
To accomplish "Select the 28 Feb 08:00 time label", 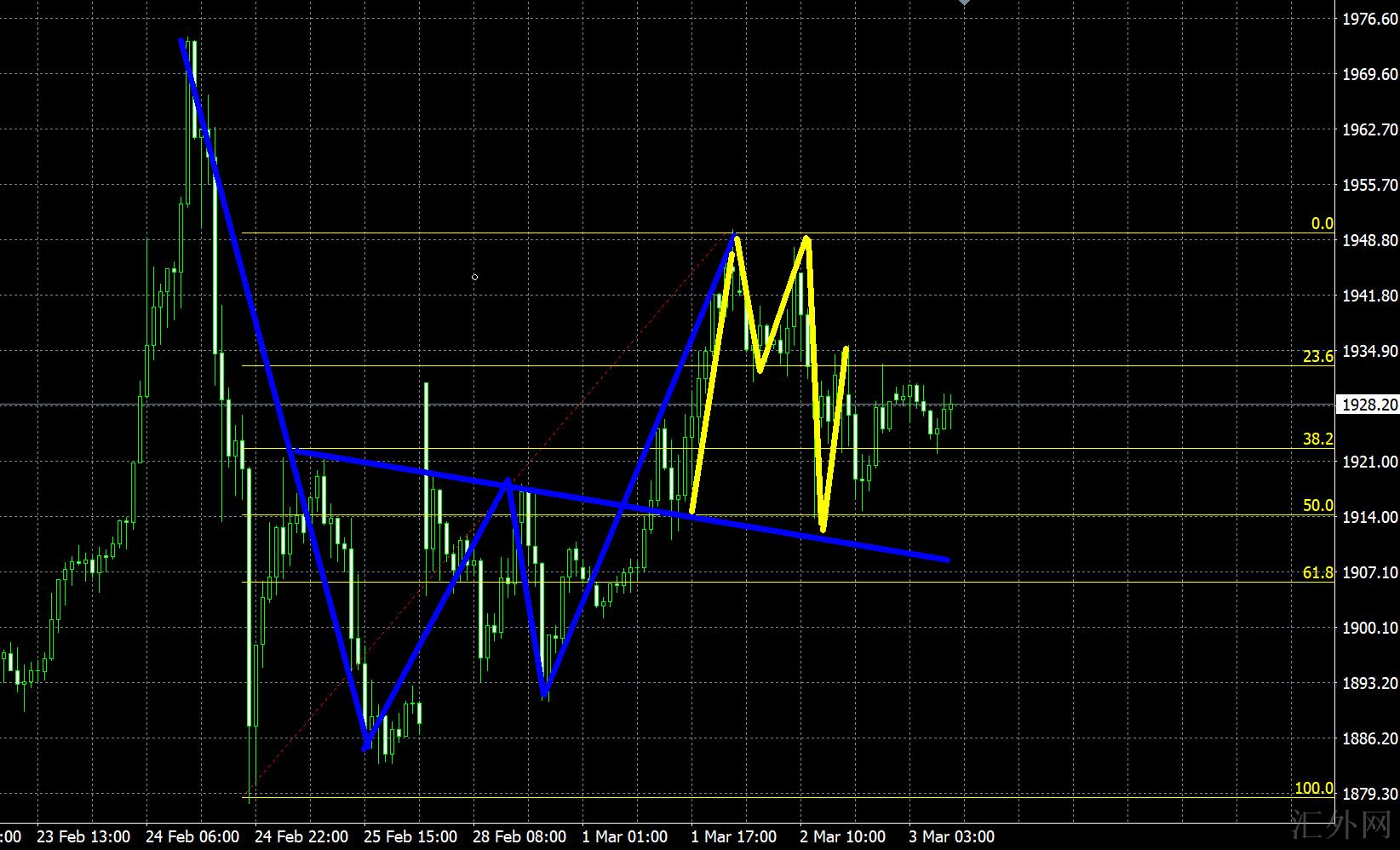I will (x=519, y=836).
